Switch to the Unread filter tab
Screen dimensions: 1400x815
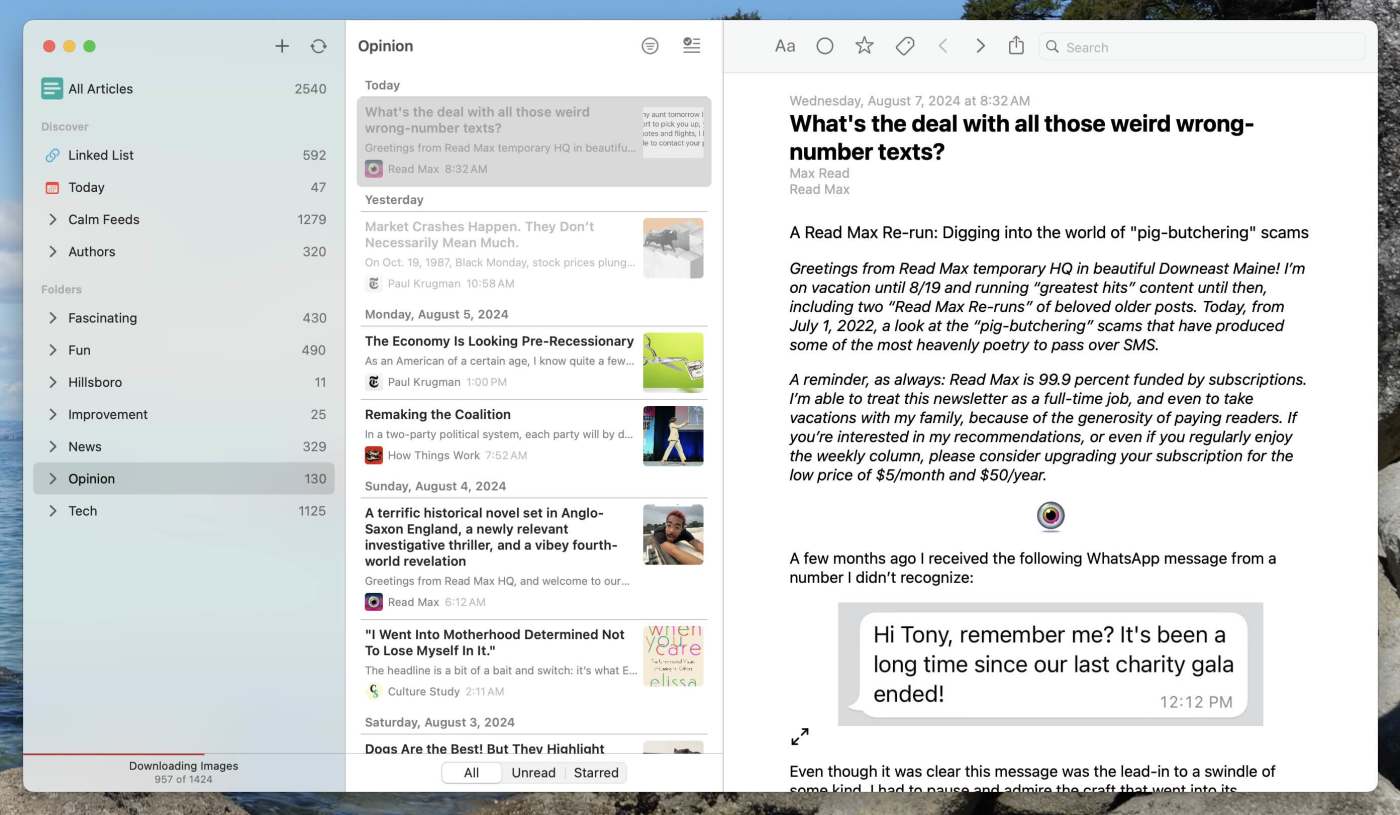click(x=533, y=772)
